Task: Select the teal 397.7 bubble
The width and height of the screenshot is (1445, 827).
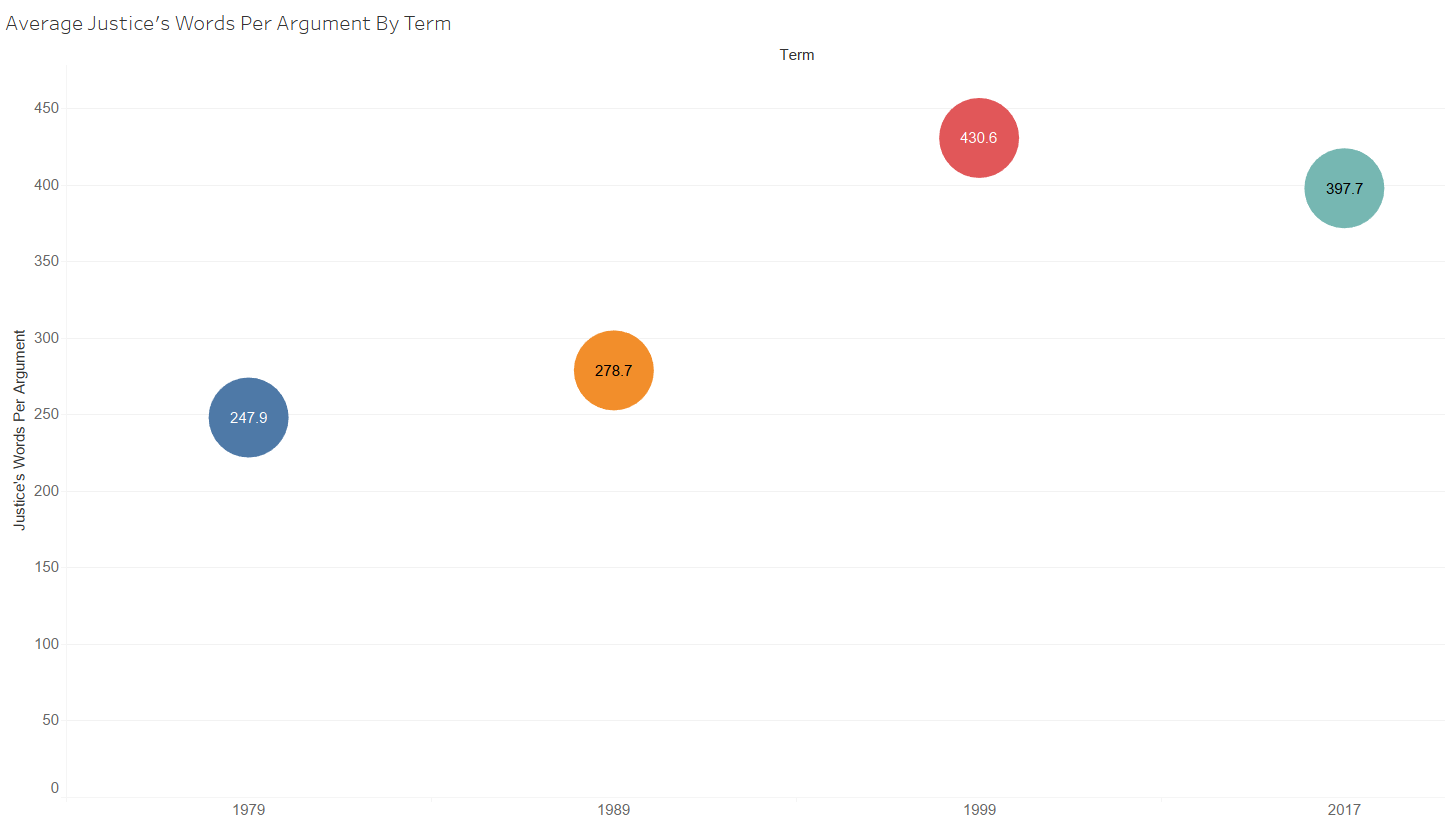Action: [x=1344, y=188]
